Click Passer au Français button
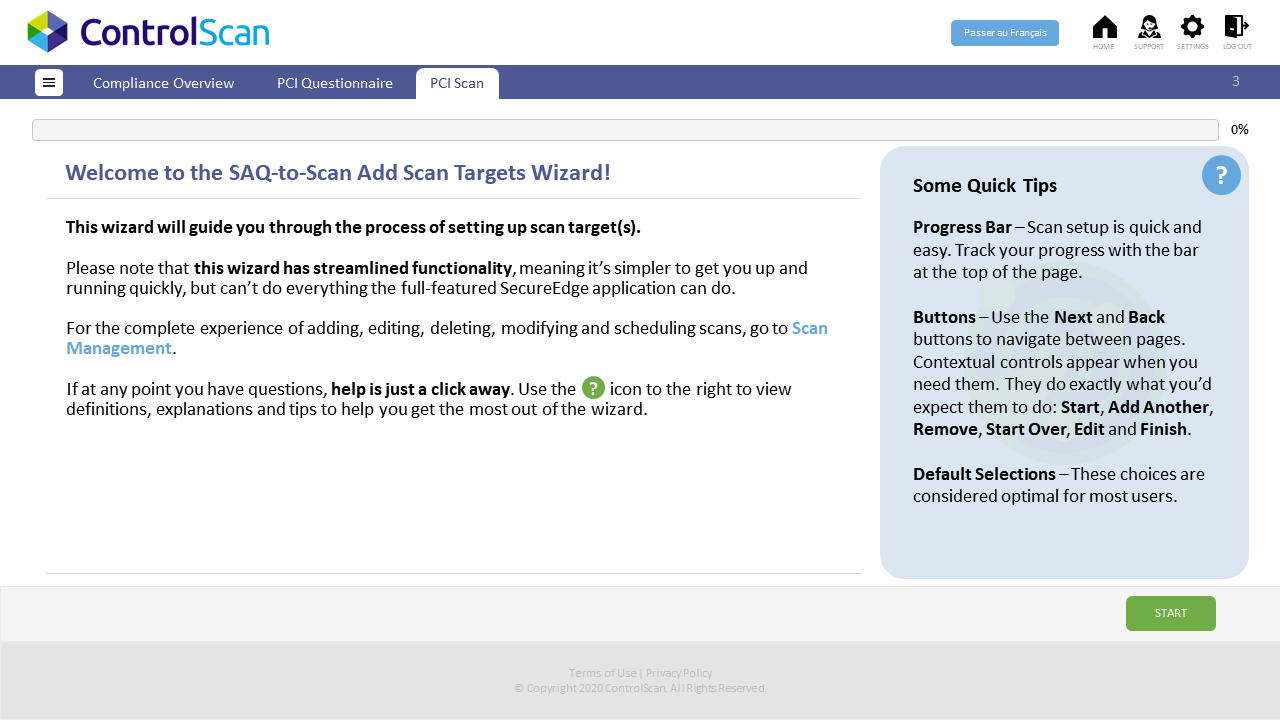The image size is (1280, 720). tap(1005, 33)
